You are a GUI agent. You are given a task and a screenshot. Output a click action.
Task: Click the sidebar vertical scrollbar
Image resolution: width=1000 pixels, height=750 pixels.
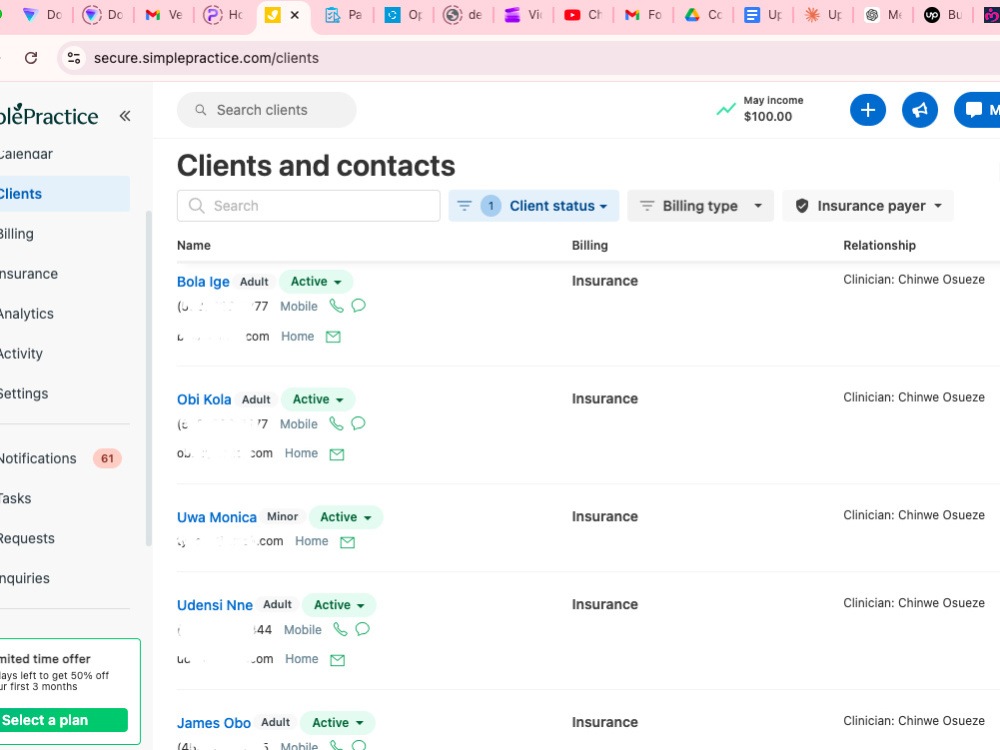[149, 379]
